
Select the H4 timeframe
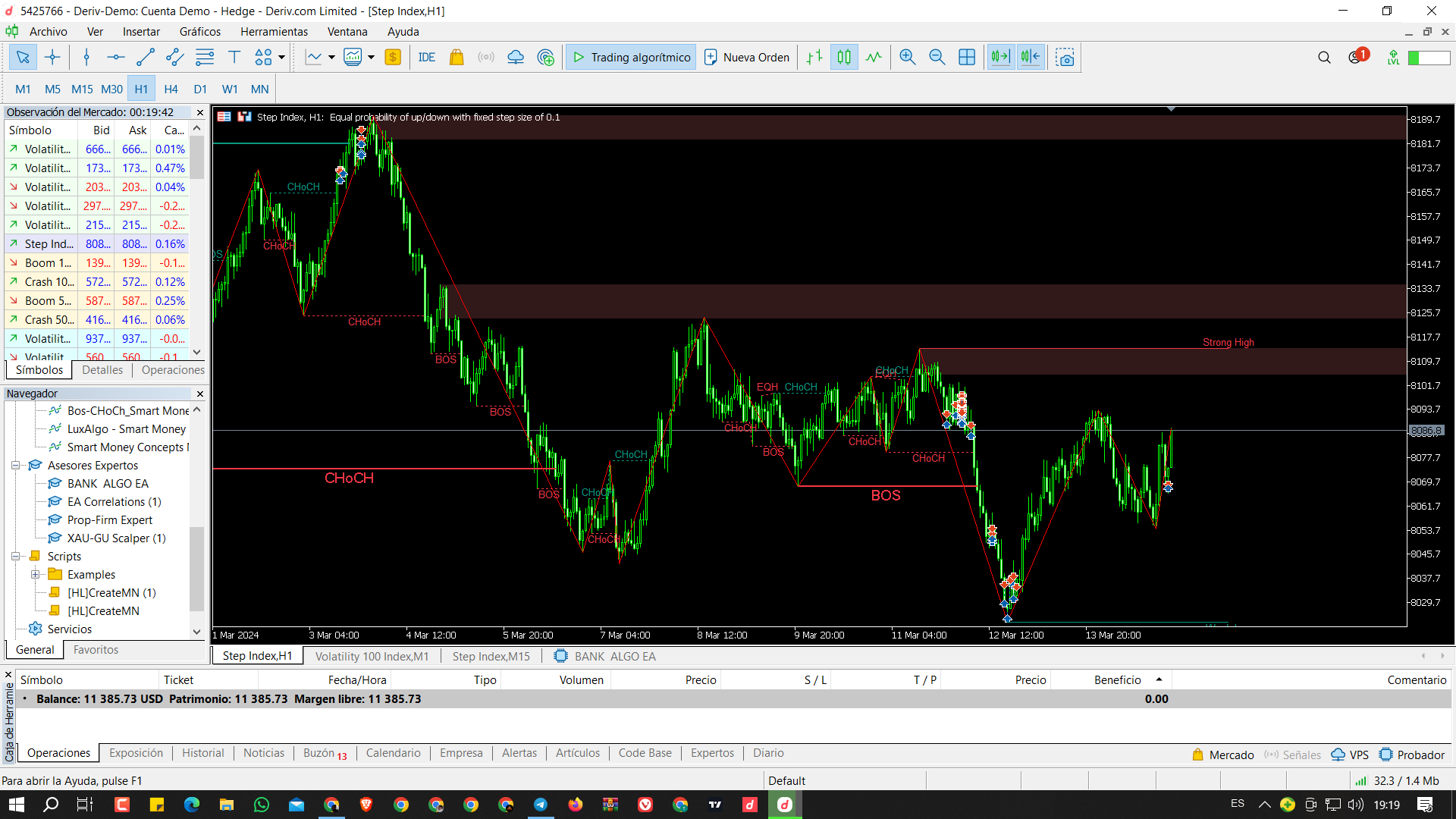click(171, 89)
